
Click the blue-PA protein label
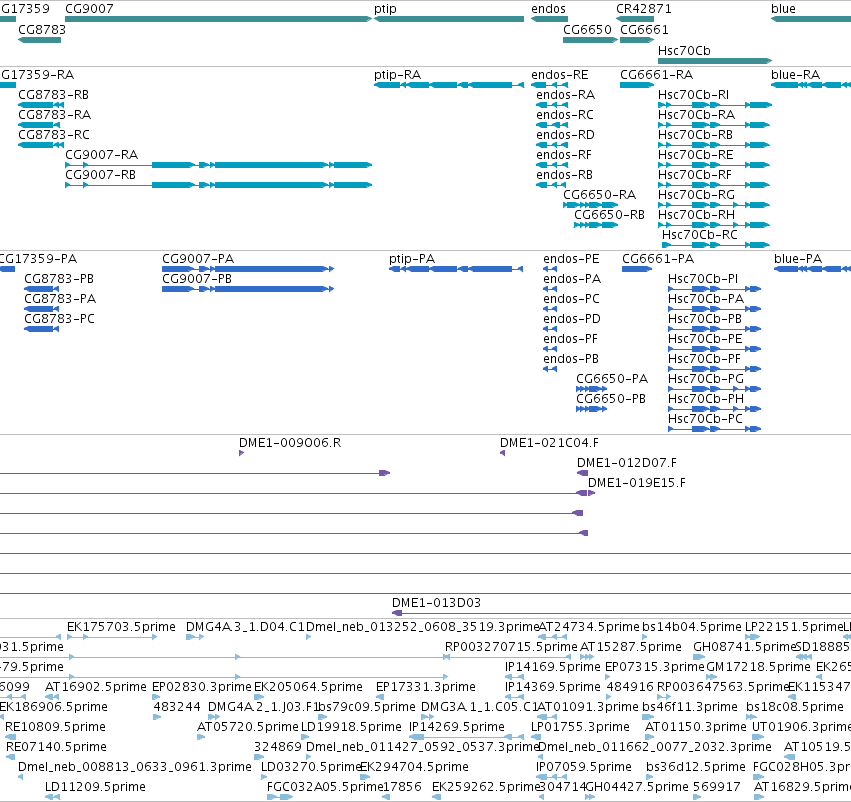click(798, 259)
